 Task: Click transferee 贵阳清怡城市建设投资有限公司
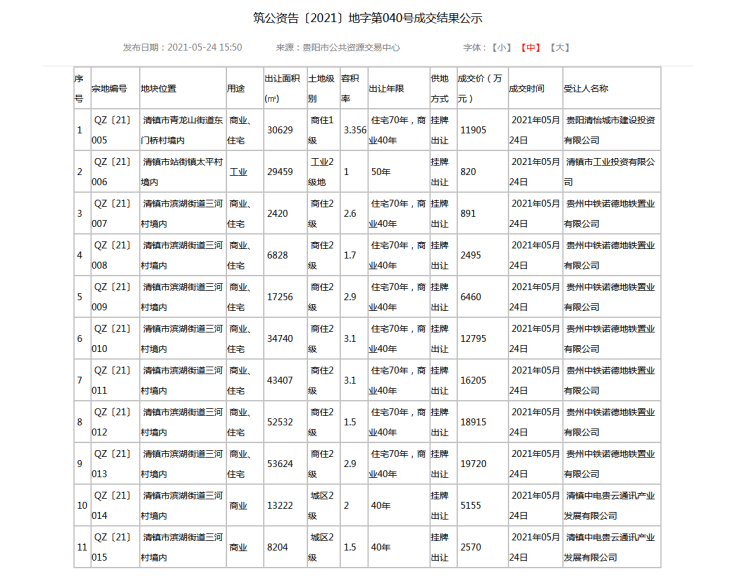(610, 130)
